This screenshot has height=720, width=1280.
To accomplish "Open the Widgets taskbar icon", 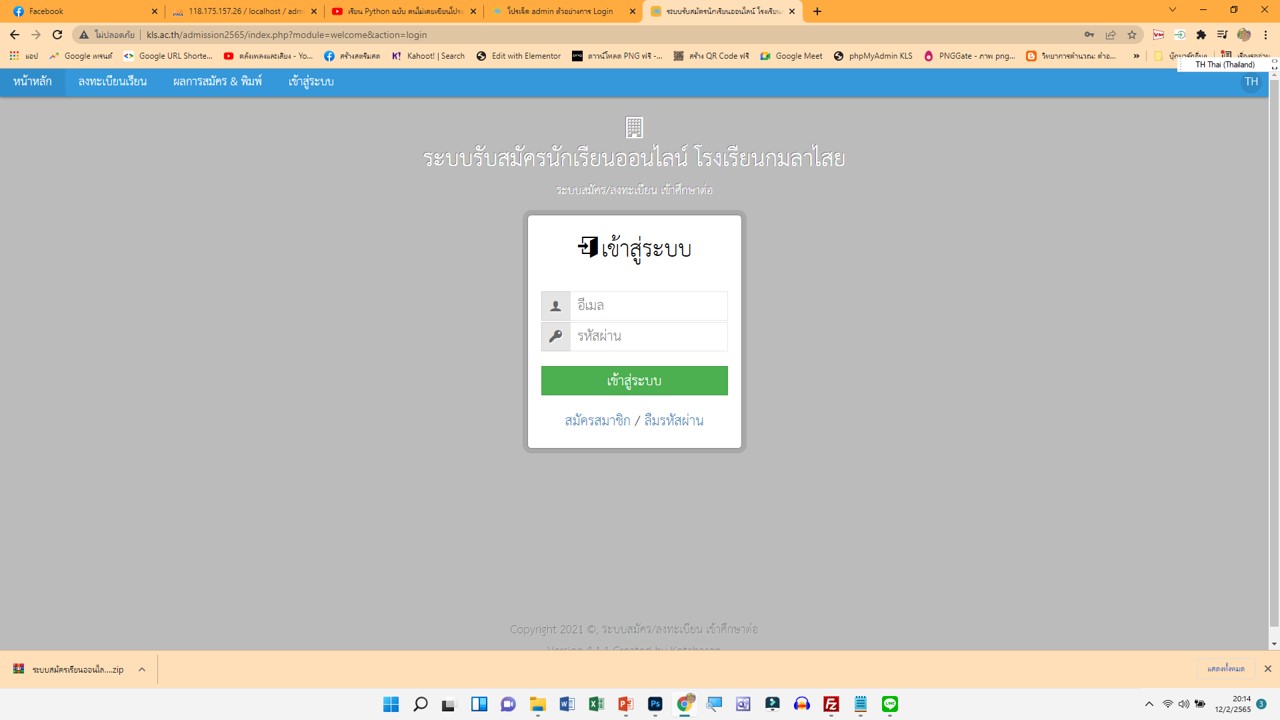I will click(x=479, y=704).
